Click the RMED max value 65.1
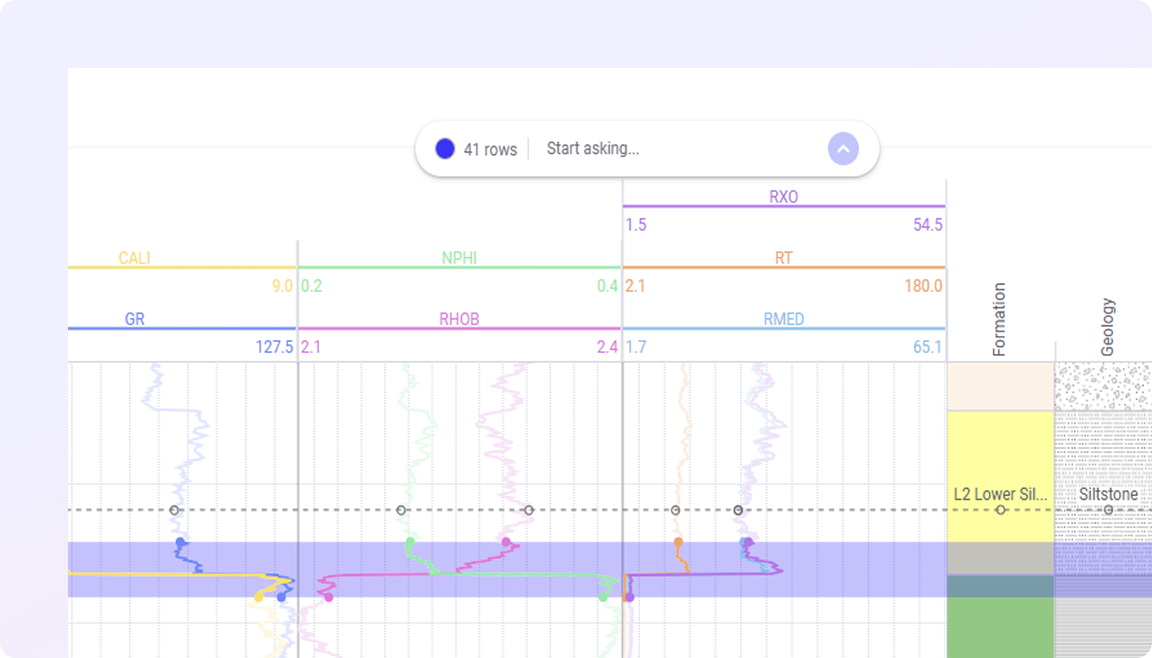 927,347
